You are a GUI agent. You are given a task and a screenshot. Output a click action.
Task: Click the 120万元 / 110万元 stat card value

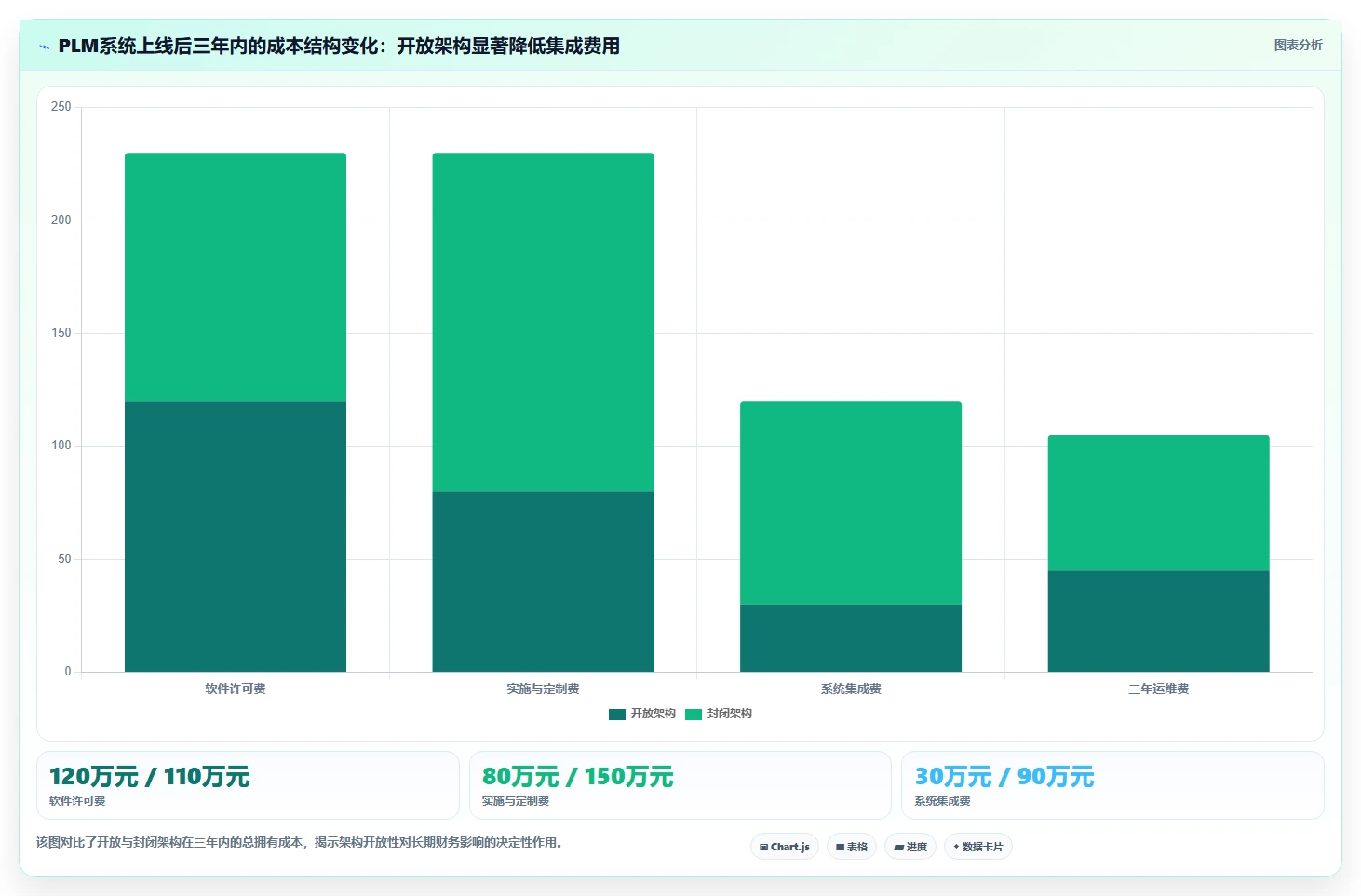pyautogui.click(x=149, y=777)
